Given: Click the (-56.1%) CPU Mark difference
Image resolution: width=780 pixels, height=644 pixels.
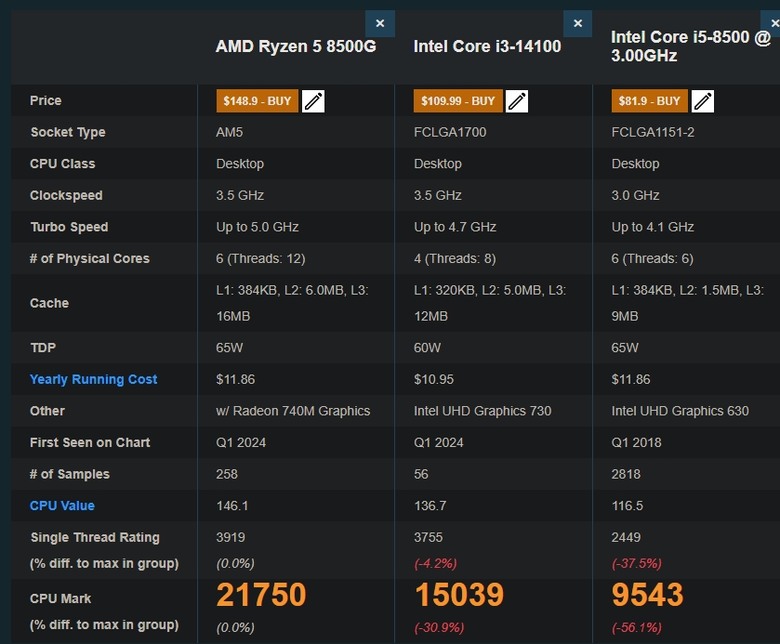Looking at the screenshot, I should click(637, 628).
